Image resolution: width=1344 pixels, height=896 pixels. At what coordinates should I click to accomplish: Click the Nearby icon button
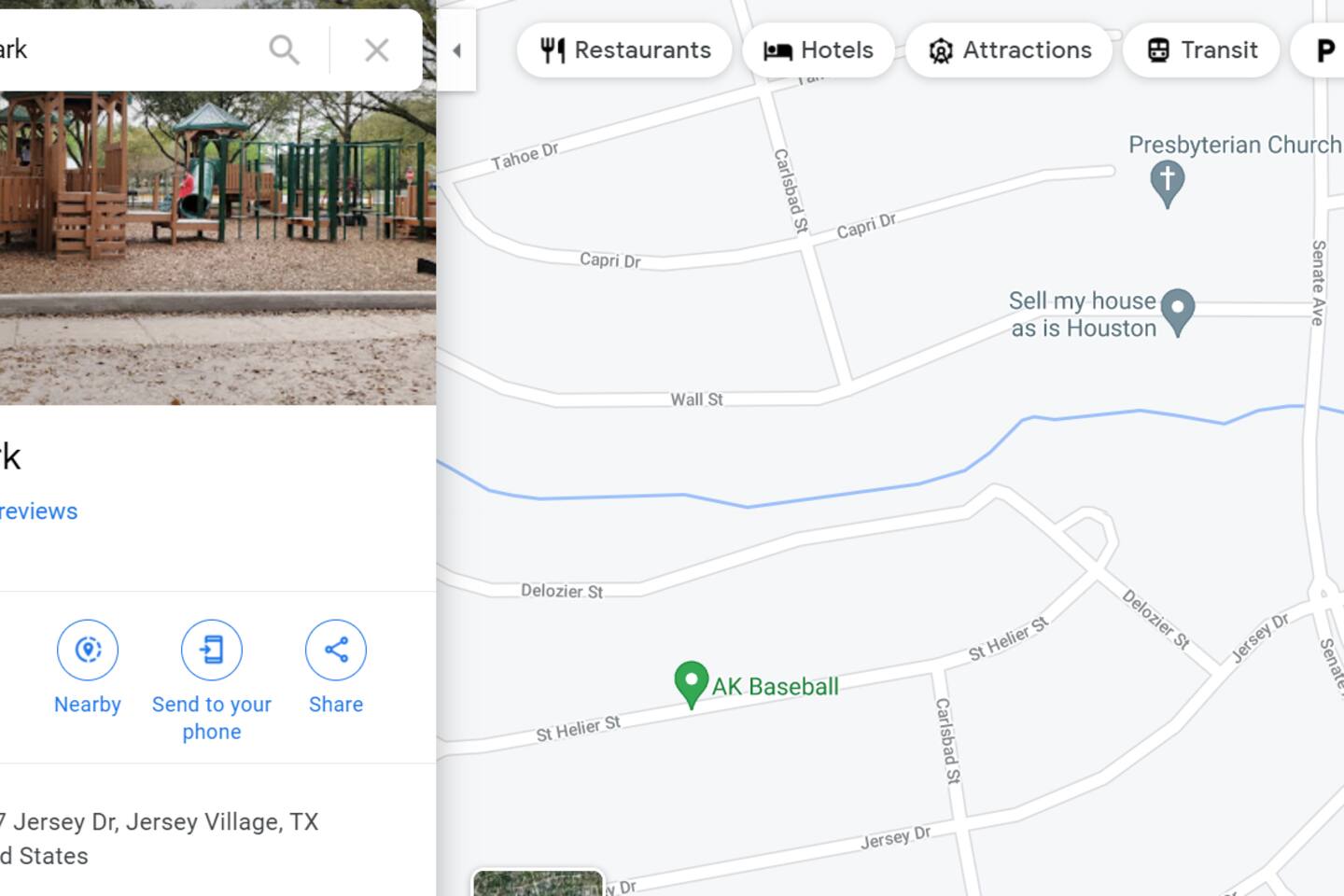click(88, 650)
